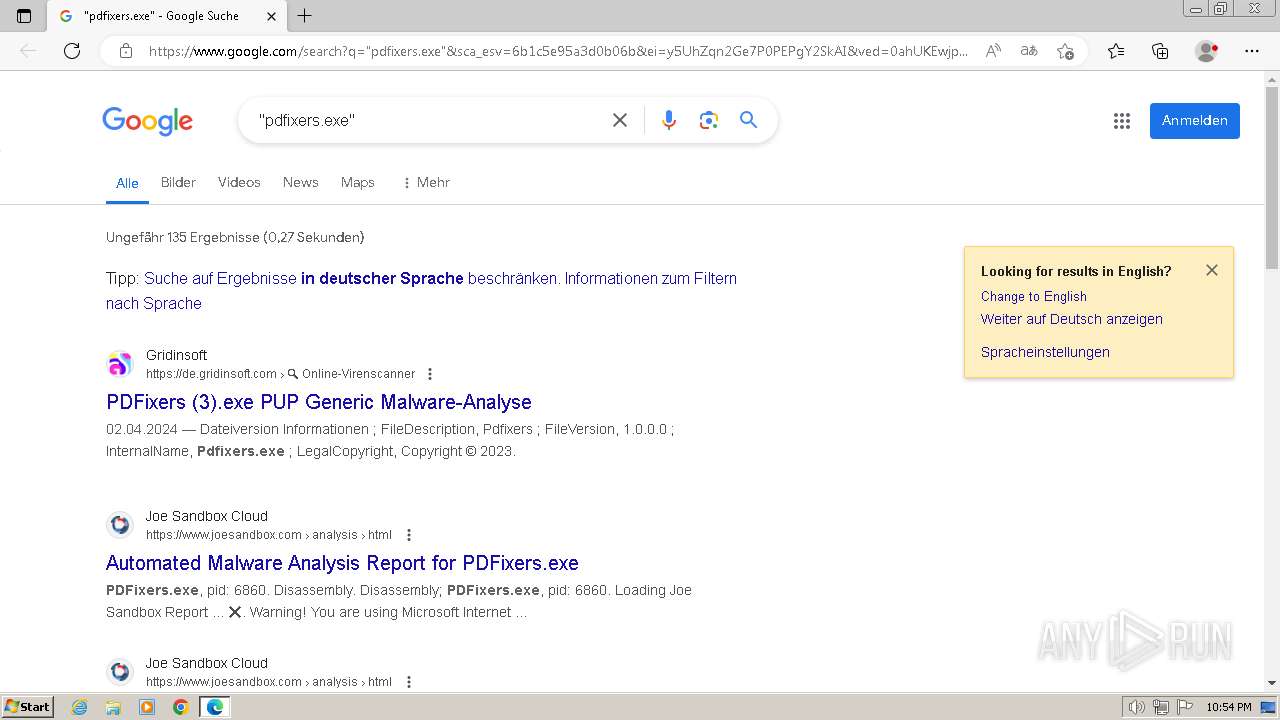Expand the Mehr menu
Screen dimensions: 1280x720
(426, 182)
